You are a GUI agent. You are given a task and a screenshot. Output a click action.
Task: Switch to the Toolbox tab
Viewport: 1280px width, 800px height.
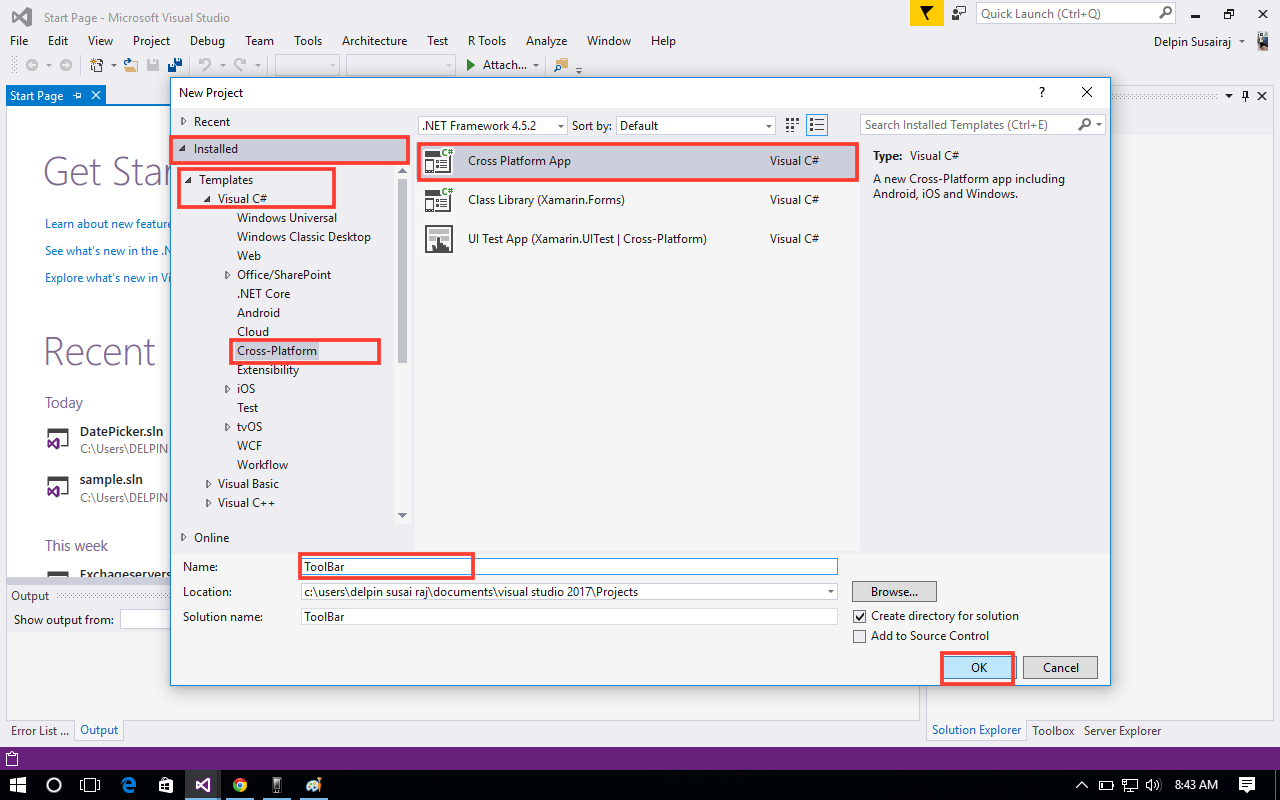point(1053,731)
